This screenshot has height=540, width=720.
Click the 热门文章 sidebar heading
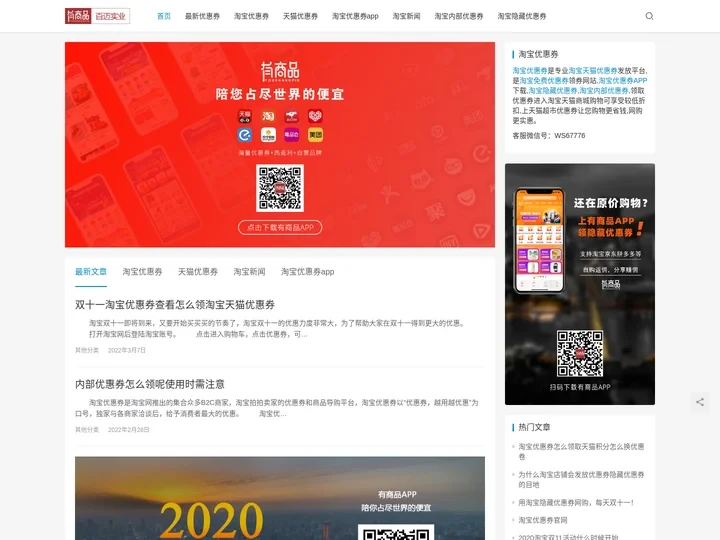coord(534,427)
